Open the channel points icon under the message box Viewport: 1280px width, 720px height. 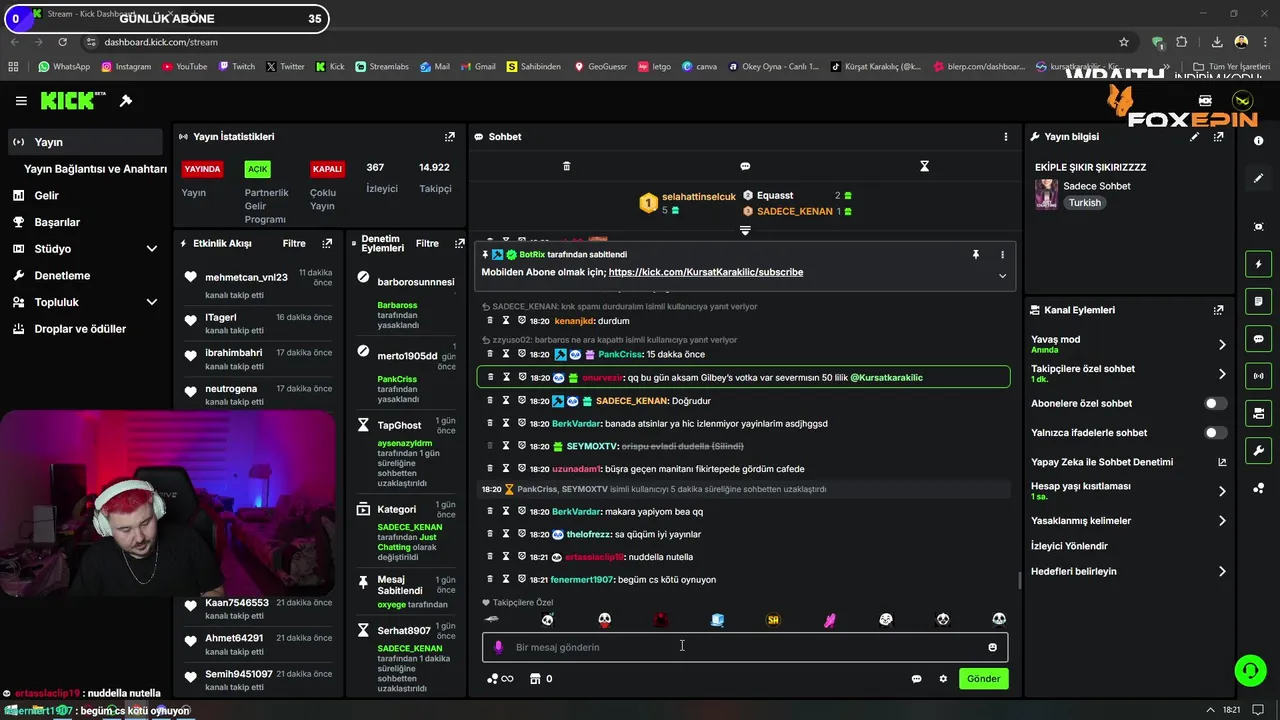[499, 679]
